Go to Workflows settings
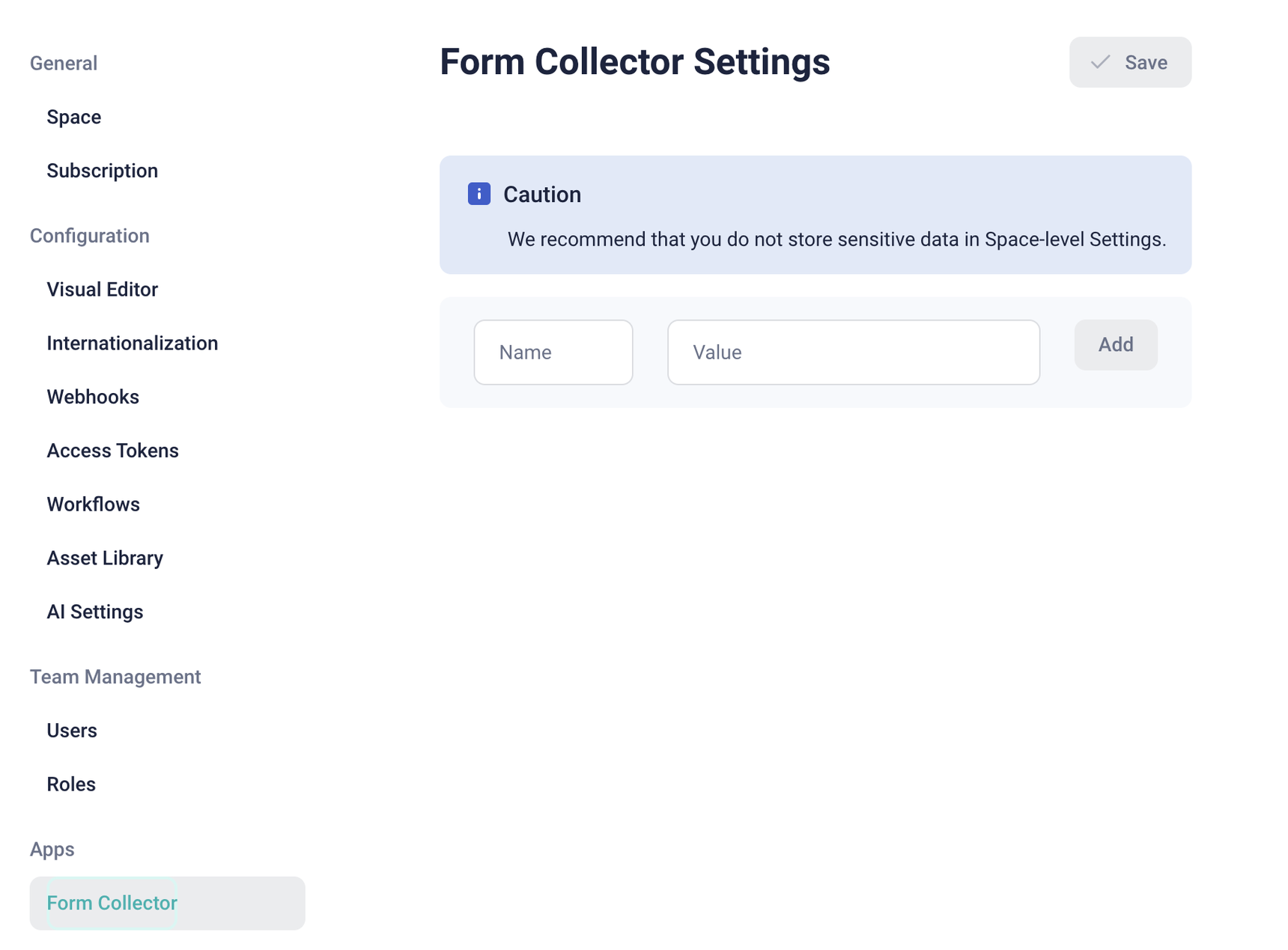Screen dimensions: 1288x950 pyautogui.click(x=93, y=504)
